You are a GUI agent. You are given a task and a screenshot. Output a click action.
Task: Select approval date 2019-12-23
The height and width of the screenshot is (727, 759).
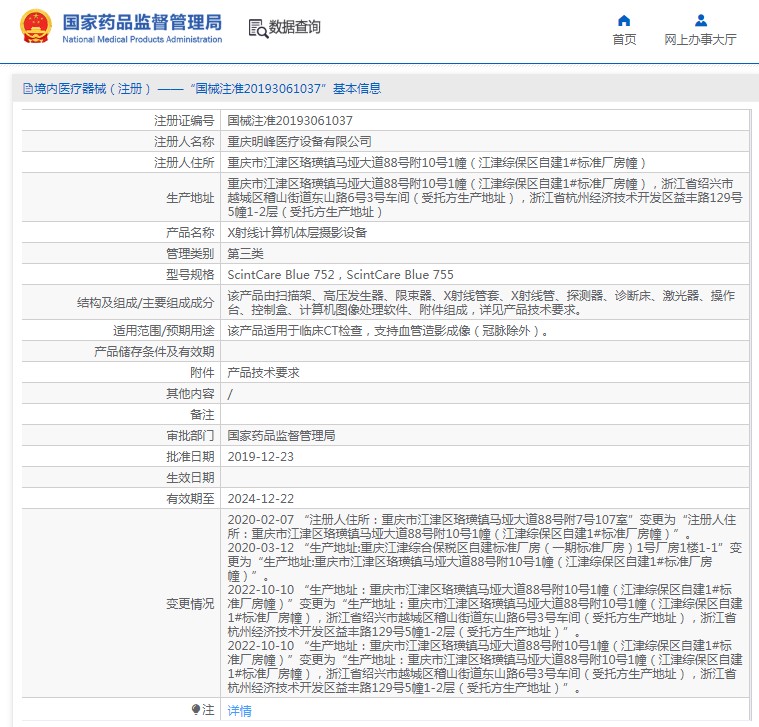click(260, 456)
